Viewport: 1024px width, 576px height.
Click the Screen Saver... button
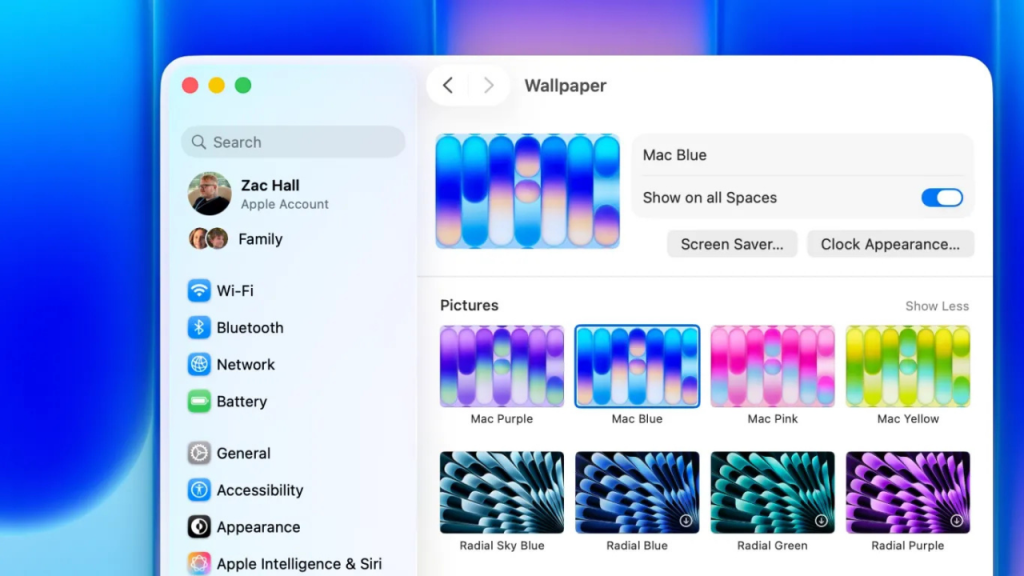click(732, 244)
